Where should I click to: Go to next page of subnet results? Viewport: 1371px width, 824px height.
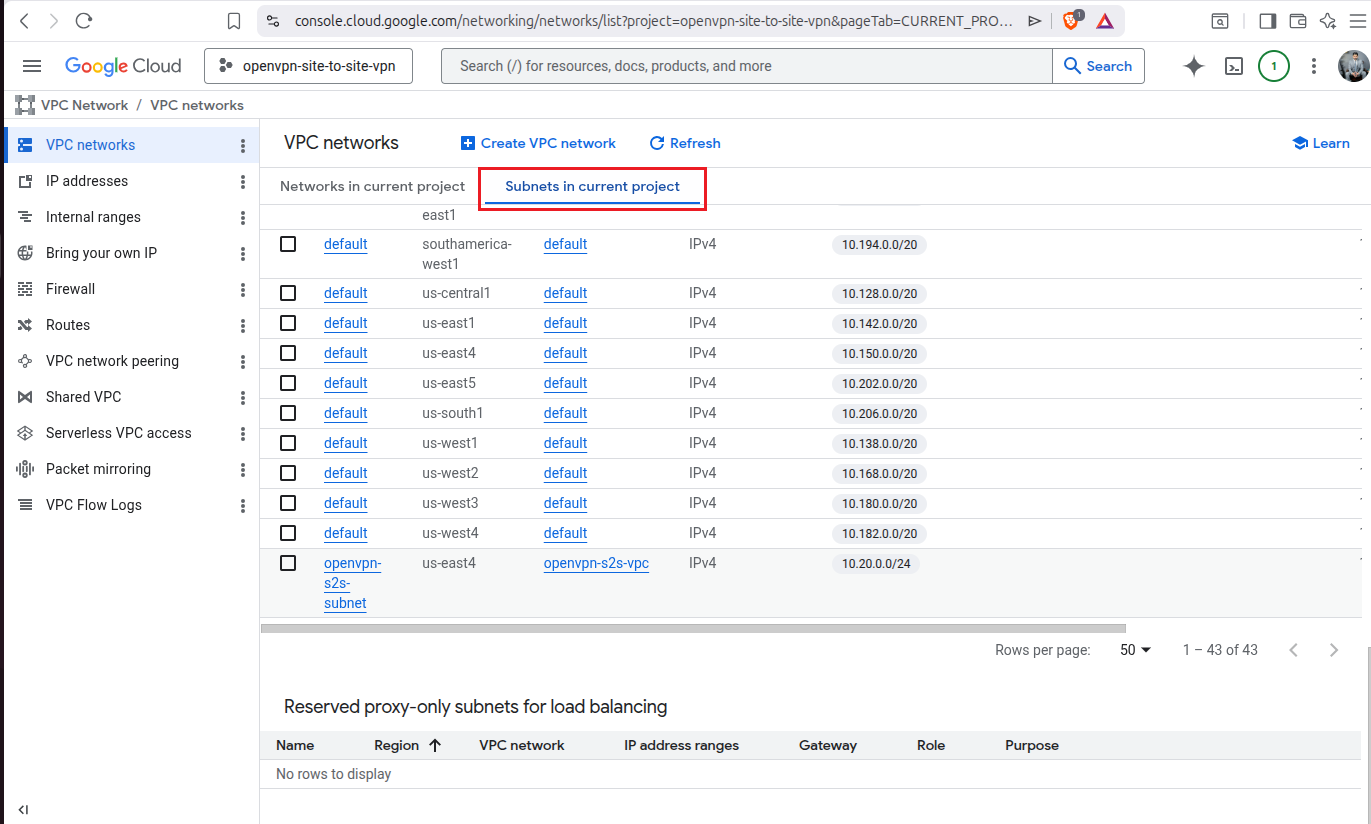point(1333,650)
